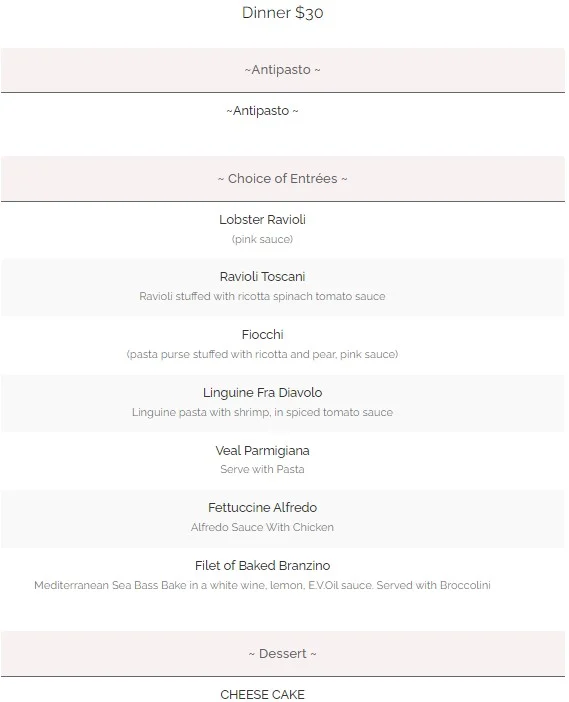Image resolution: width=569 pixels, height=702 pixels.
Task: Select the Choice of Entrées header
Action: [x=282, y=179]
